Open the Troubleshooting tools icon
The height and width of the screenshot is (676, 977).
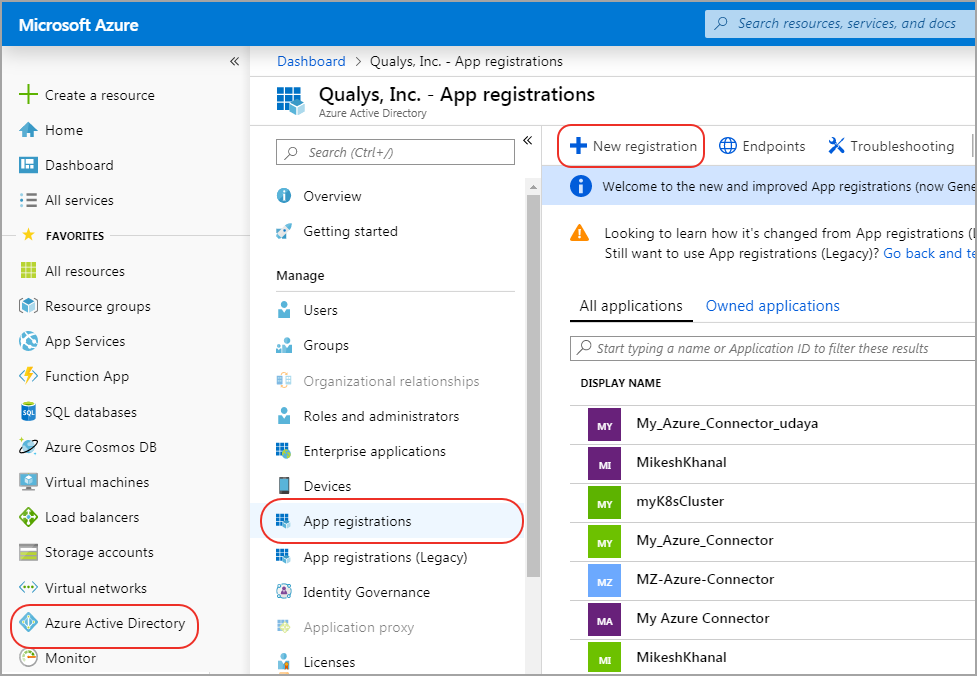click(x=837, y=146)
